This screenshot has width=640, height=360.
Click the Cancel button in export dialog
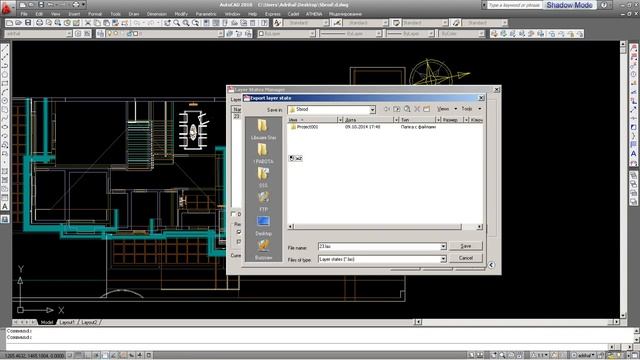click(466, 258)
